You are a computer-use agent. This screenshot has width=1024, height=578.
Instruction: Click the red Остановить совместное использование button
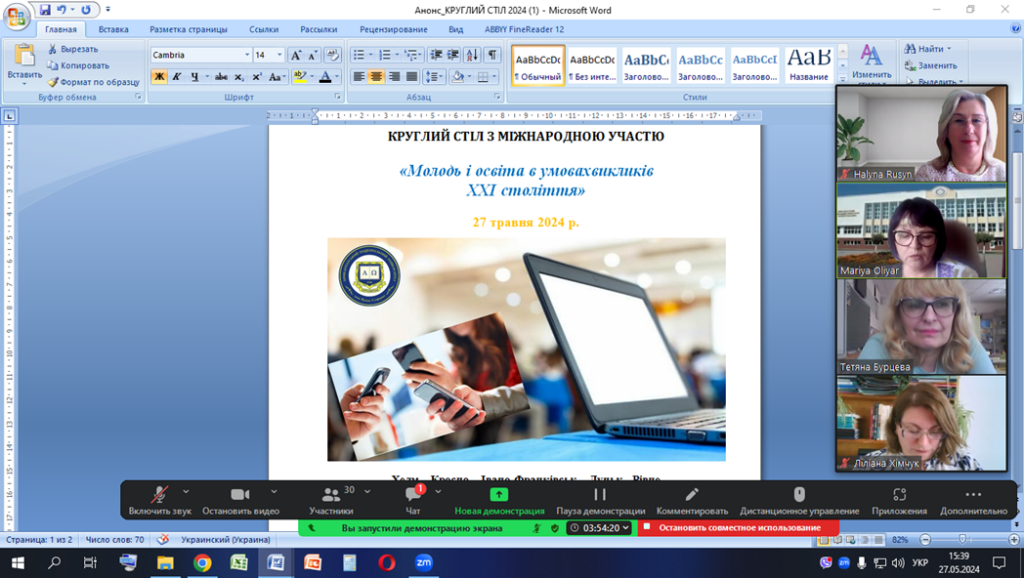[738, 527]
